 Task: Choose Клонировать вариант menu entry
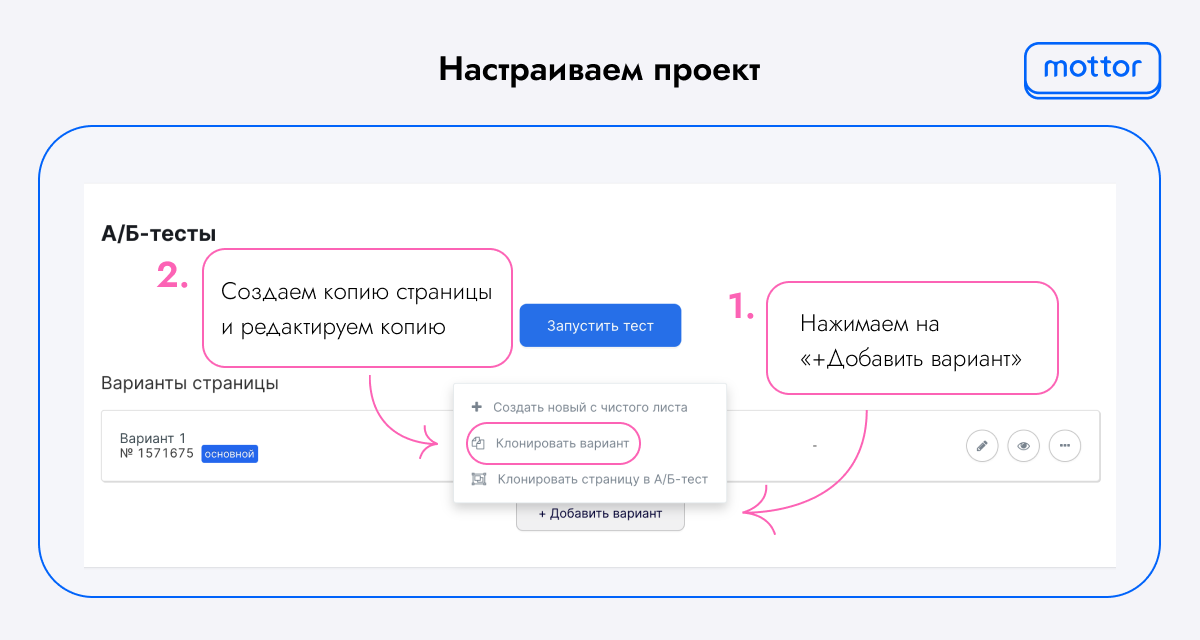[x=563, y=443]
